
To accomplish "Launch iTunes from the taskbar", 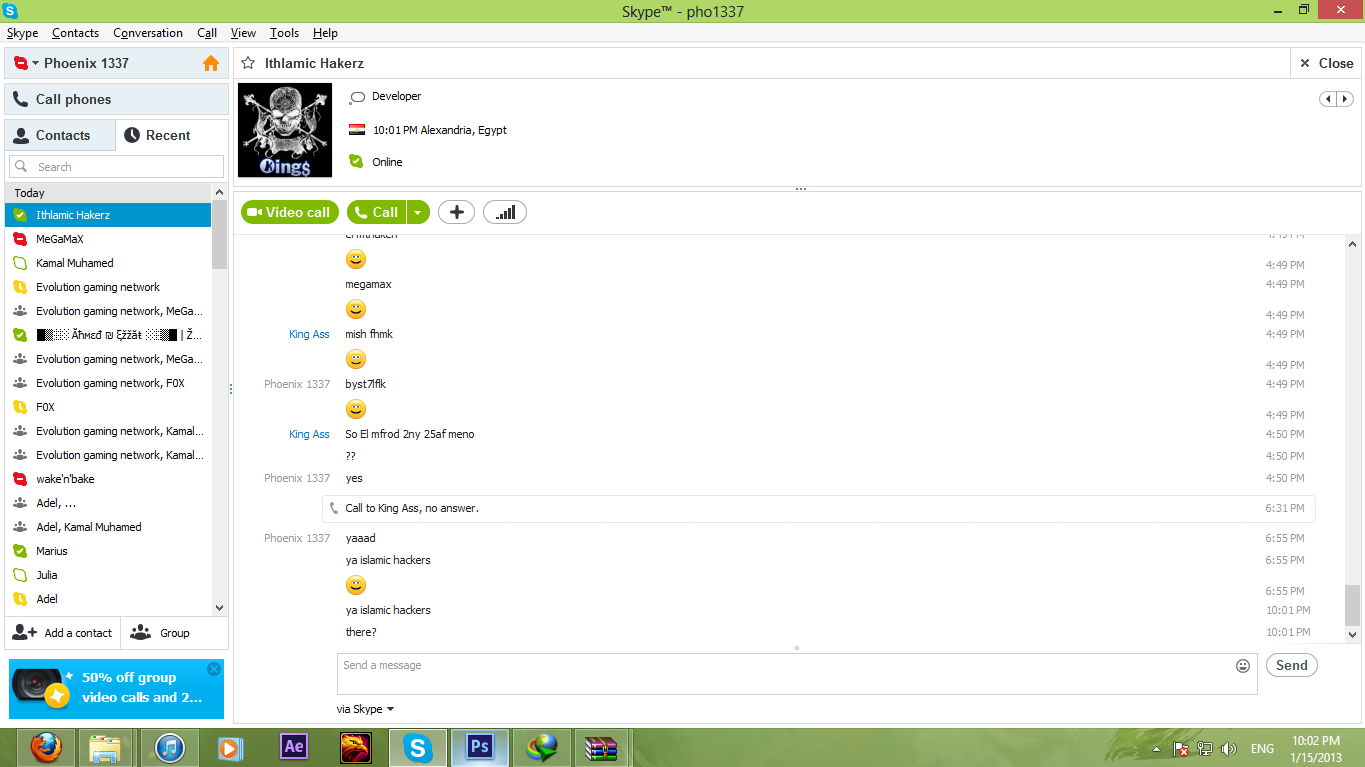I will pos(170,748).
